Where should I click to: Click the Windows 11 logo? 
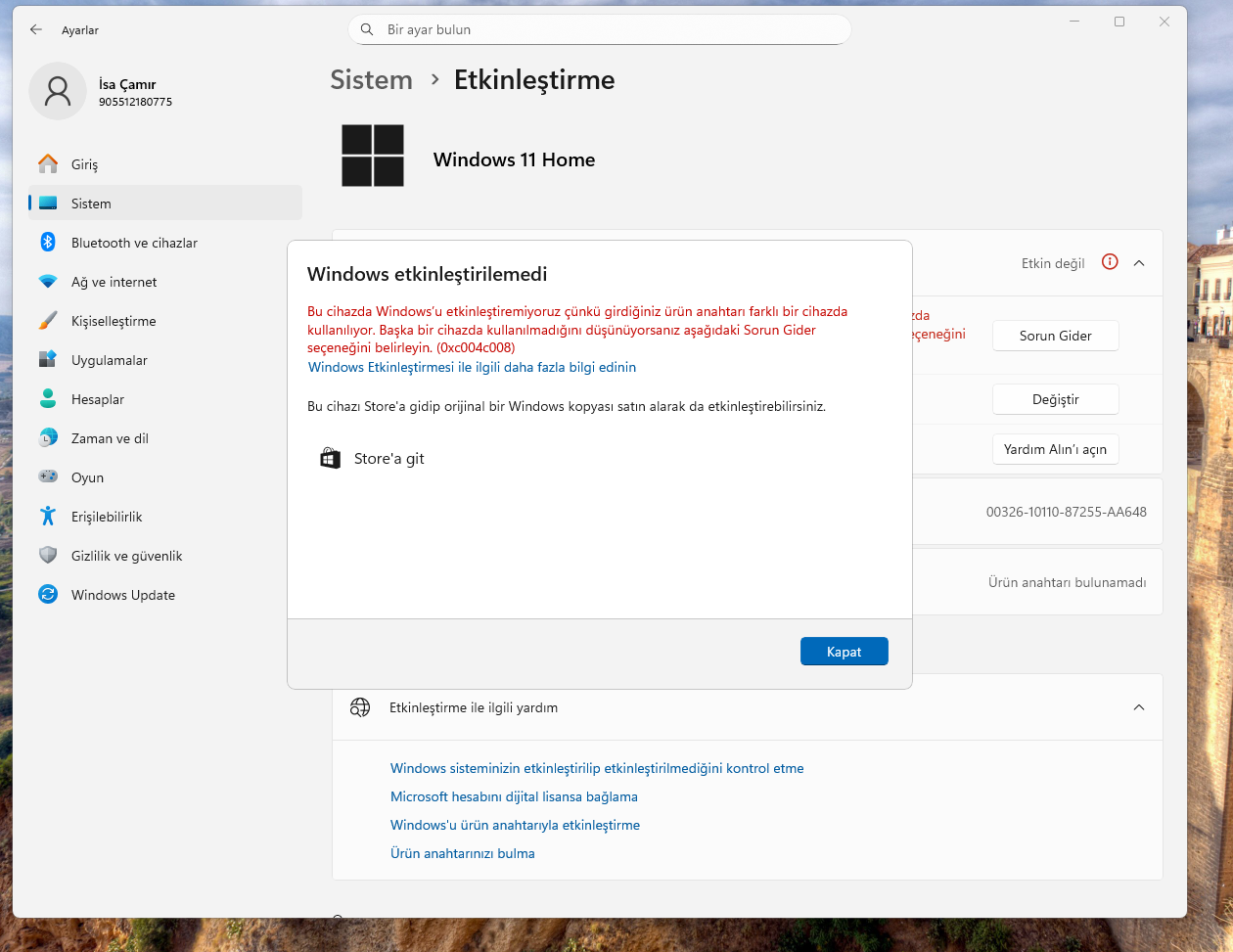click(x=373, y=156)
